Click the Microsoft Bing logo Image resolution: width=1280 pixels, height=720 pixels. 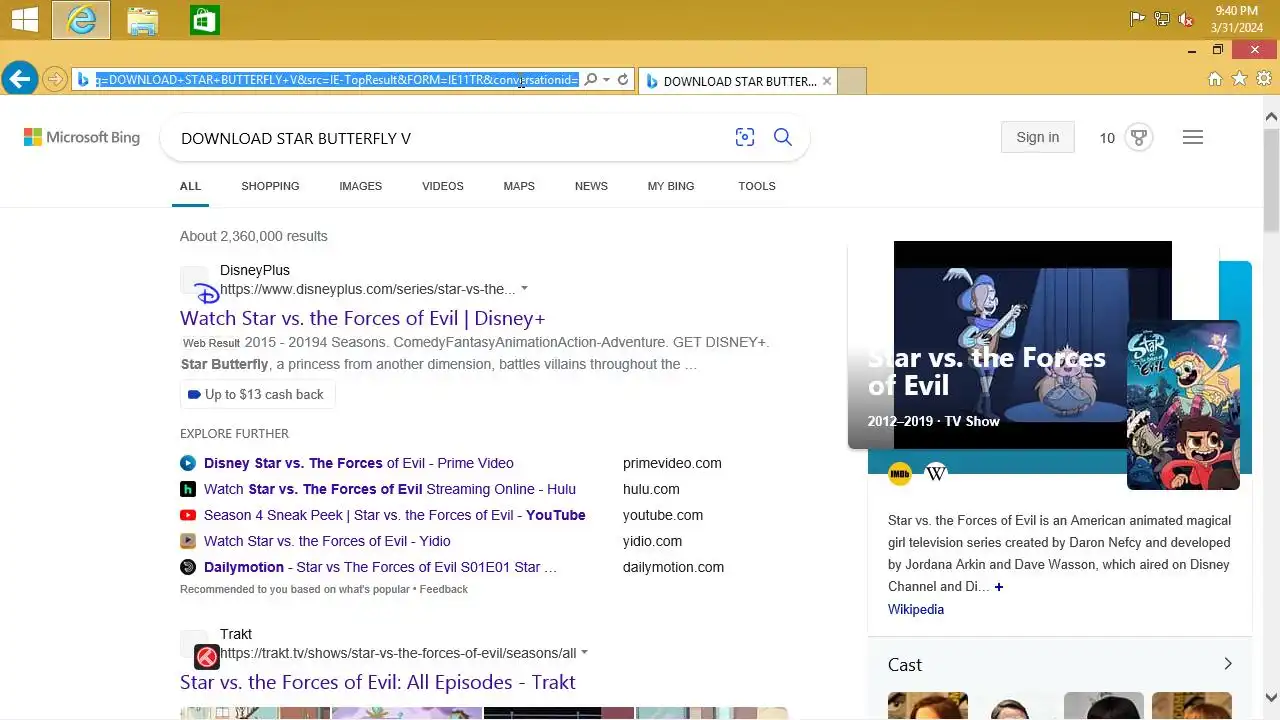[82, 138]
